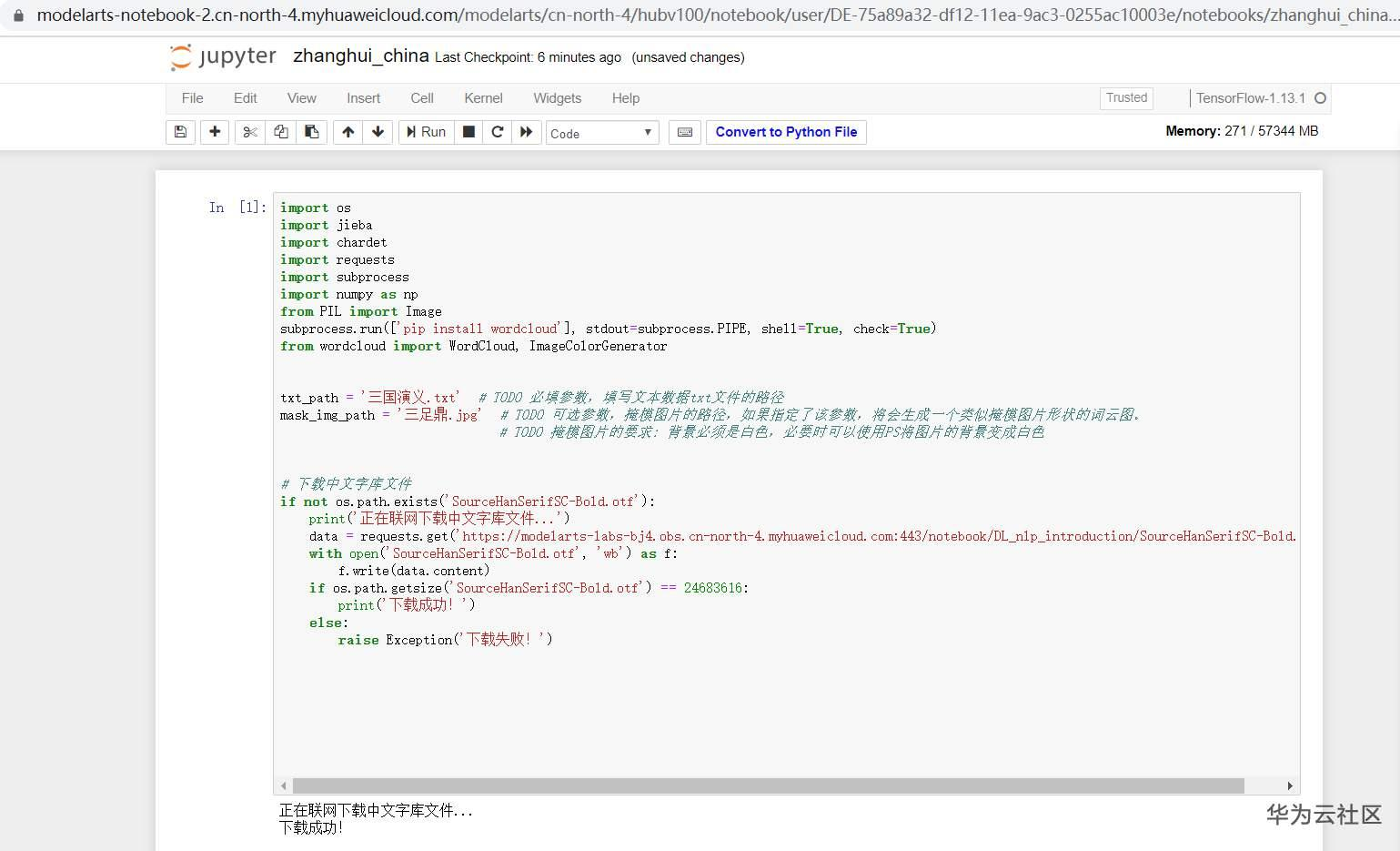Open the Cell menu
The width and height of the screenshot is (1400, 851).
(x=422, y=98)
